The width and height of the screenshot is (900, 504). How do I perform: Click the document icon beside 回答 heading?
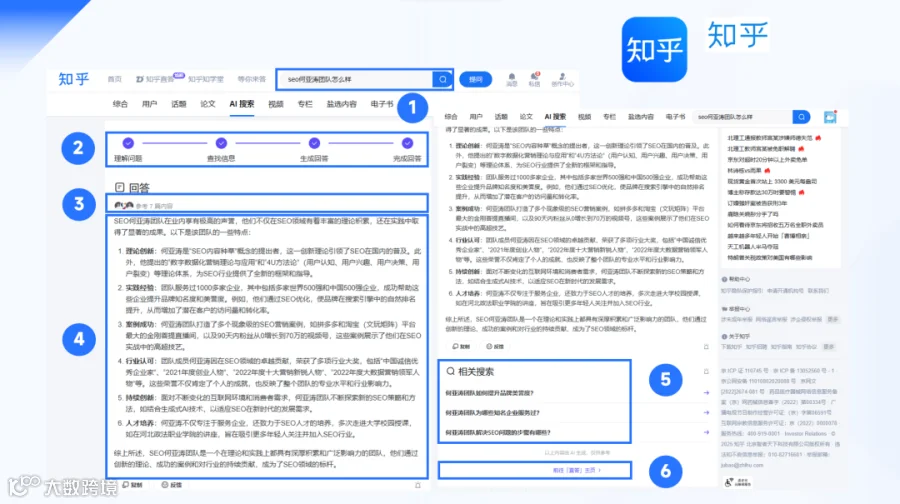click(x=119, y=187)
